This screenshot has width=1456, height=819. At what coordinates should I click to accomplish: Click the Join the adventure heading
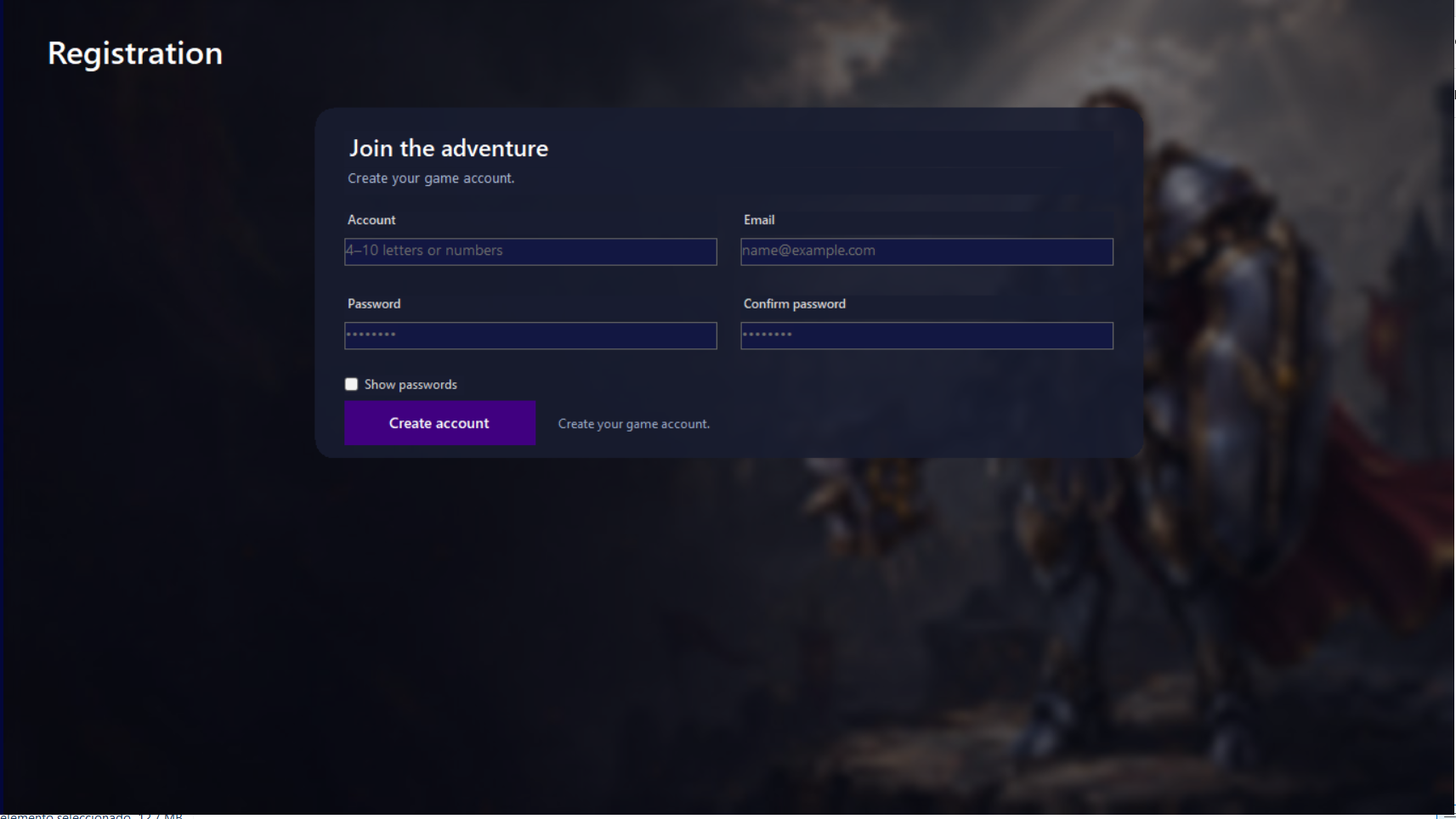pyautogui.click(x=449, y=149)
